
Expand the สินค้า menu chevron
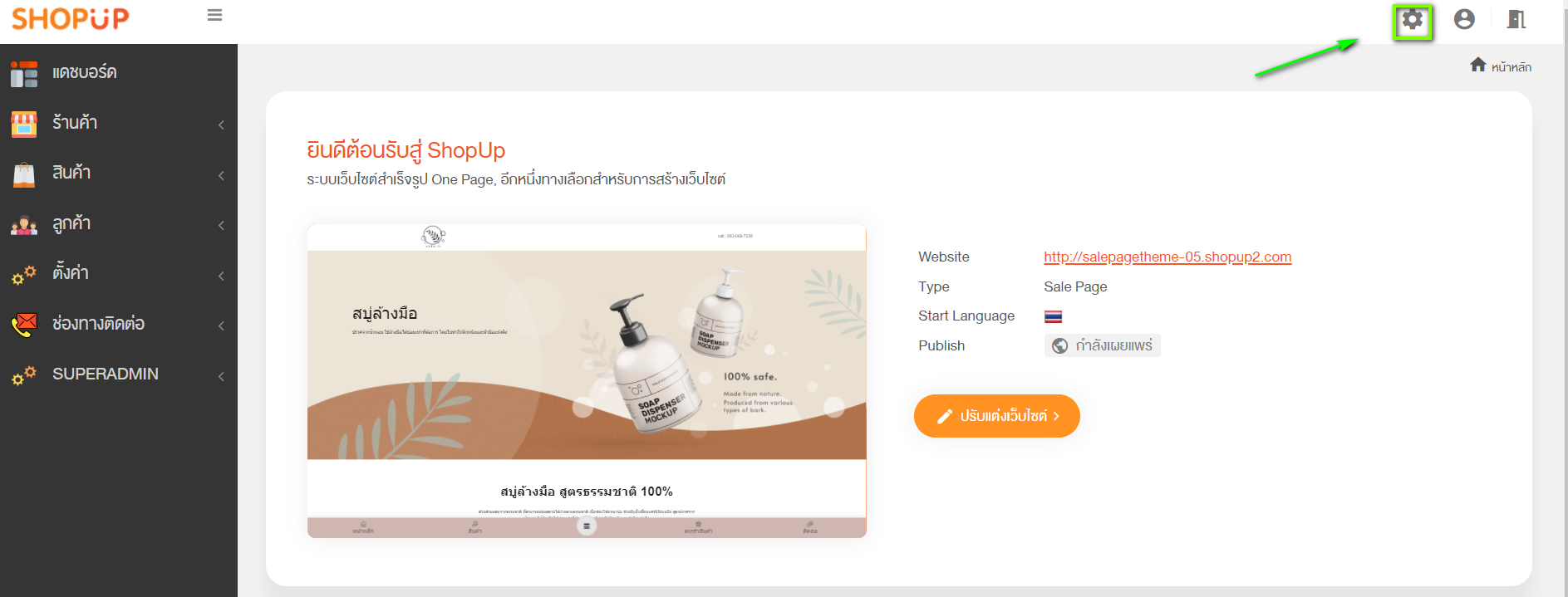(221, 175)
